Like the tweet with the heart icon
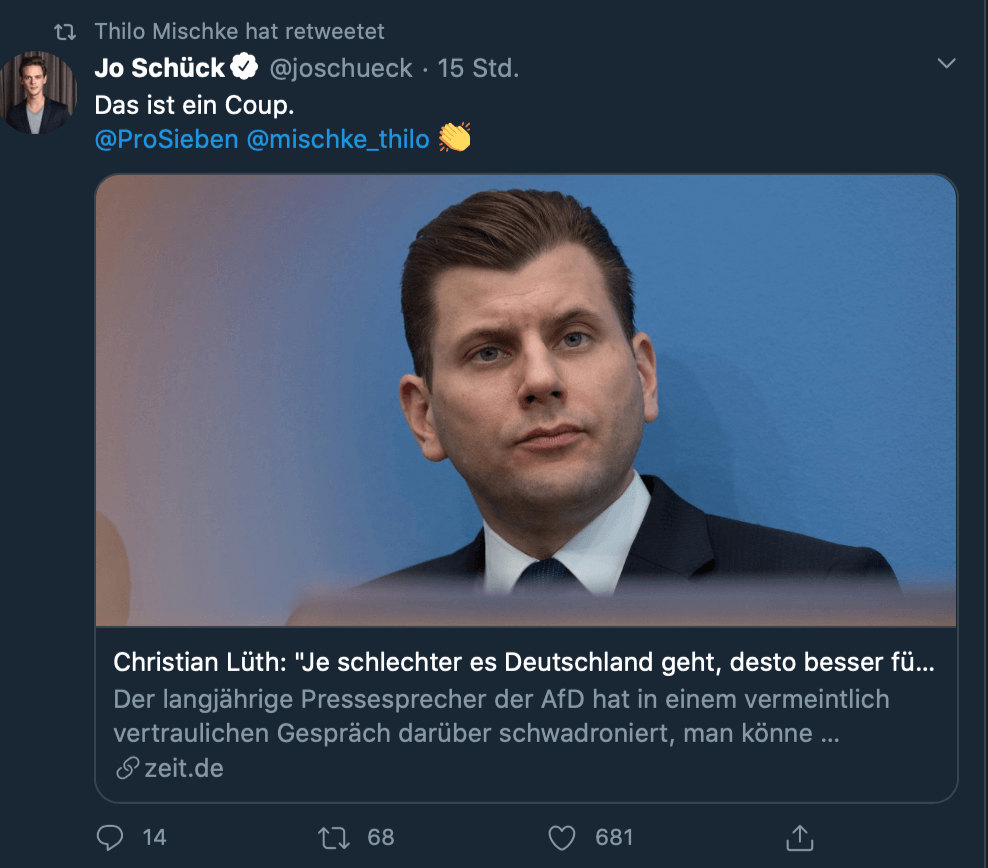 pyautogui.click(x=564, y=836)
